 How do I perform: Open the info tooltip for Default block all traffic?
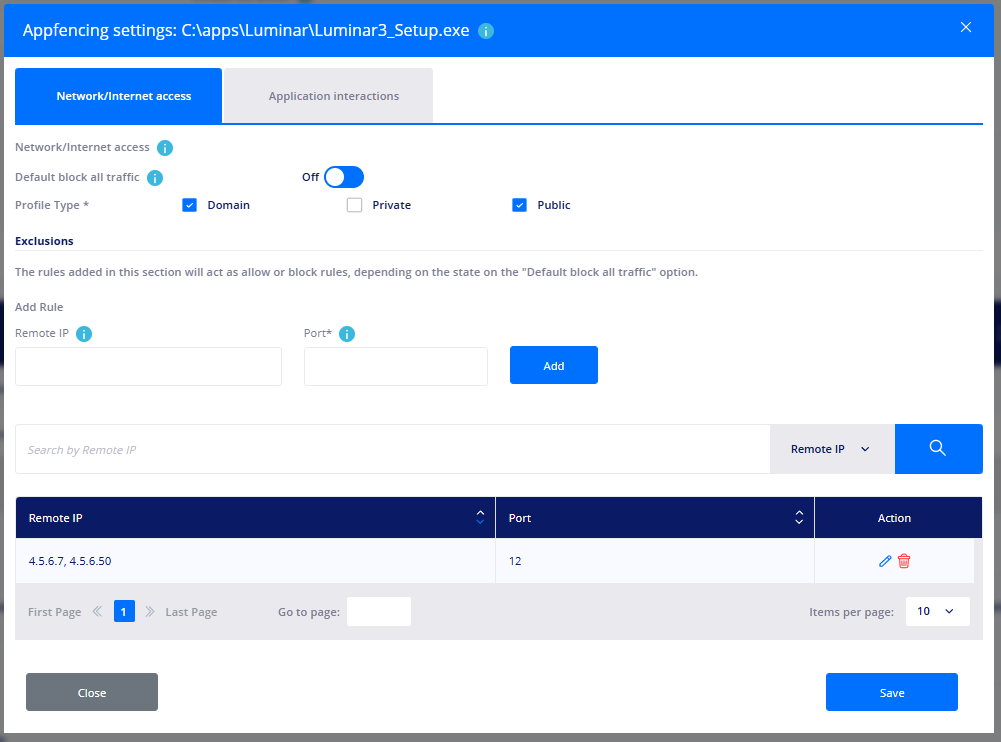tap(154, 178)
